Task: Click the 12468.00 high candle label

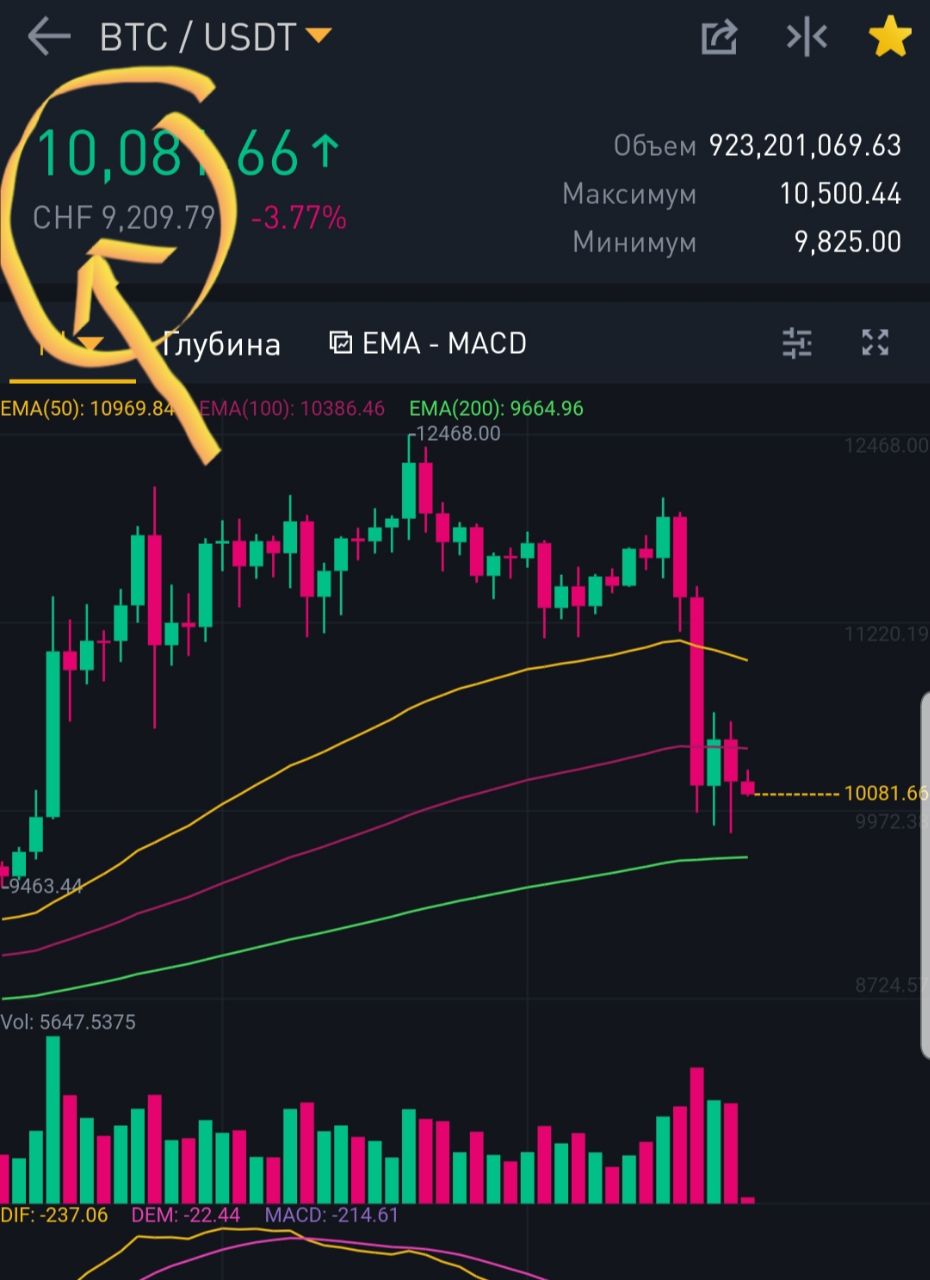Action: pyautogui.click(x=458, y=434)
